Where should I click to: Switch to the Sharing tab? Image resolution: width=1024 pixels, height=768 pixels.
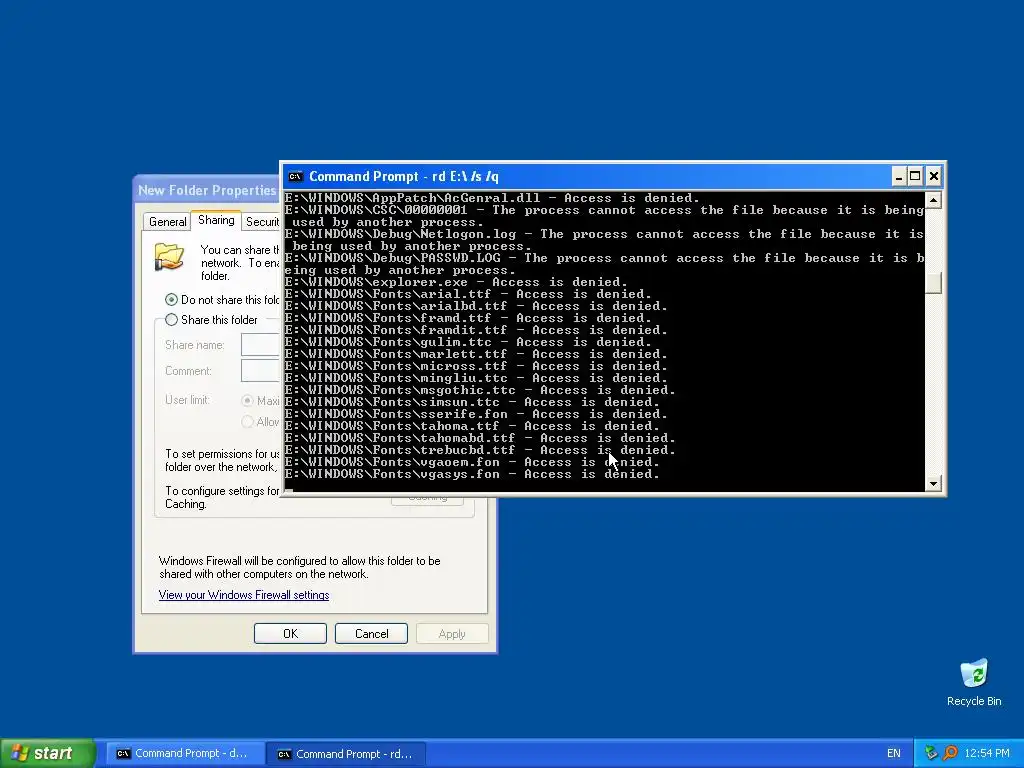point(216,220)
